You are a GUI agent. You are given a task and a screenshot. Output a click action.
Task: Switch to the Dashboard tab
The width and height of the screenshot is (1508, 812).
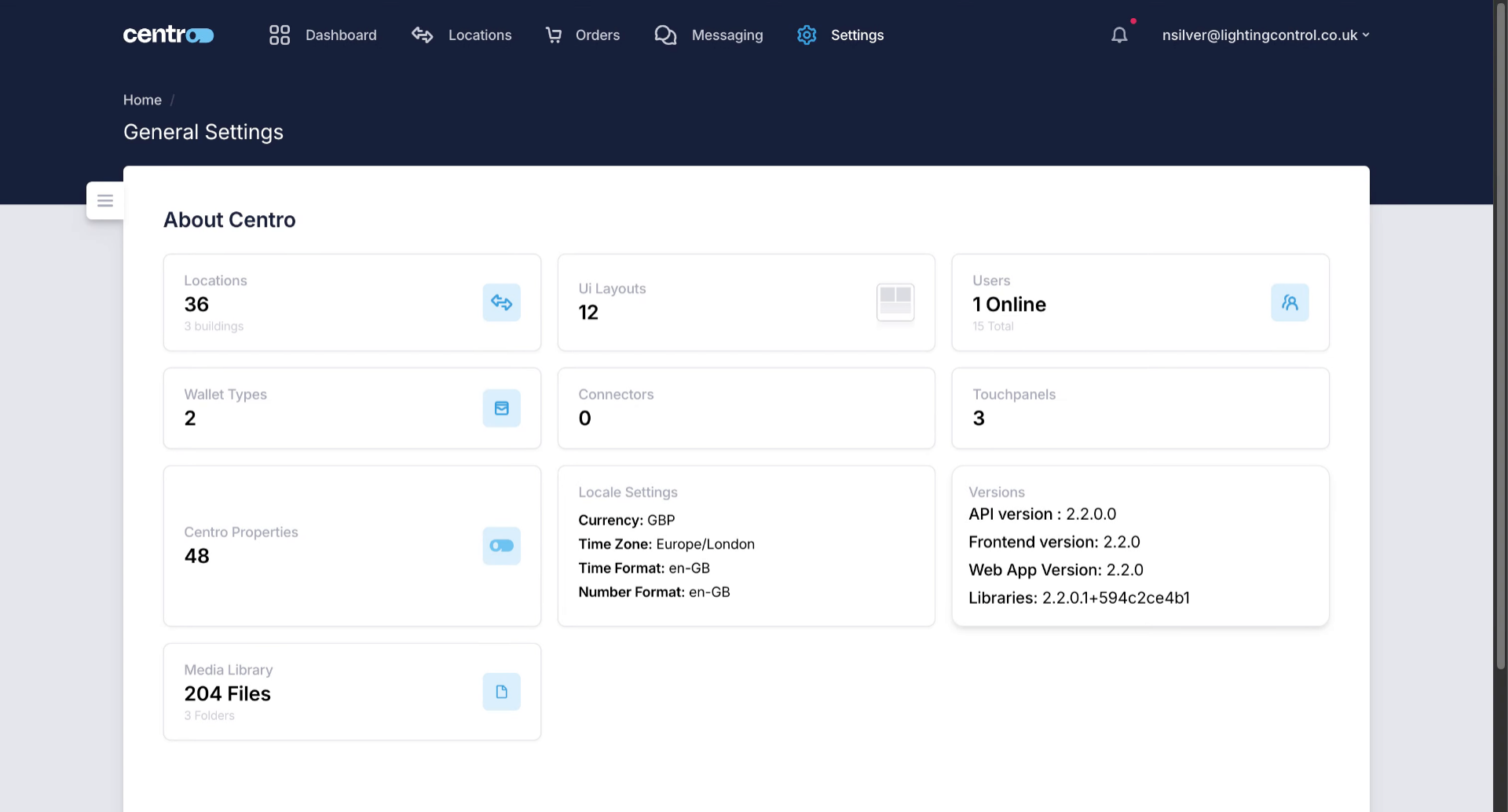pos(341,35)
